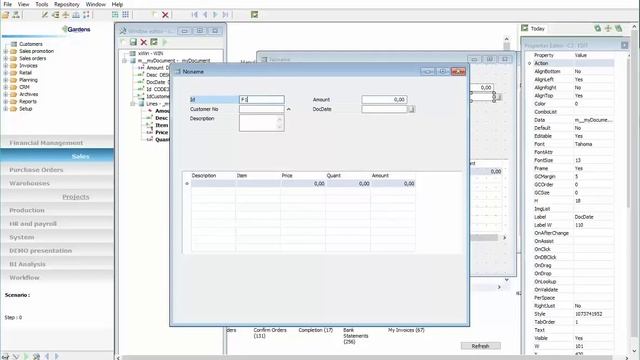The image size is (640, 360).
Task: Click the tools icon in bottom-left bar
Action: tap(36, 356)
